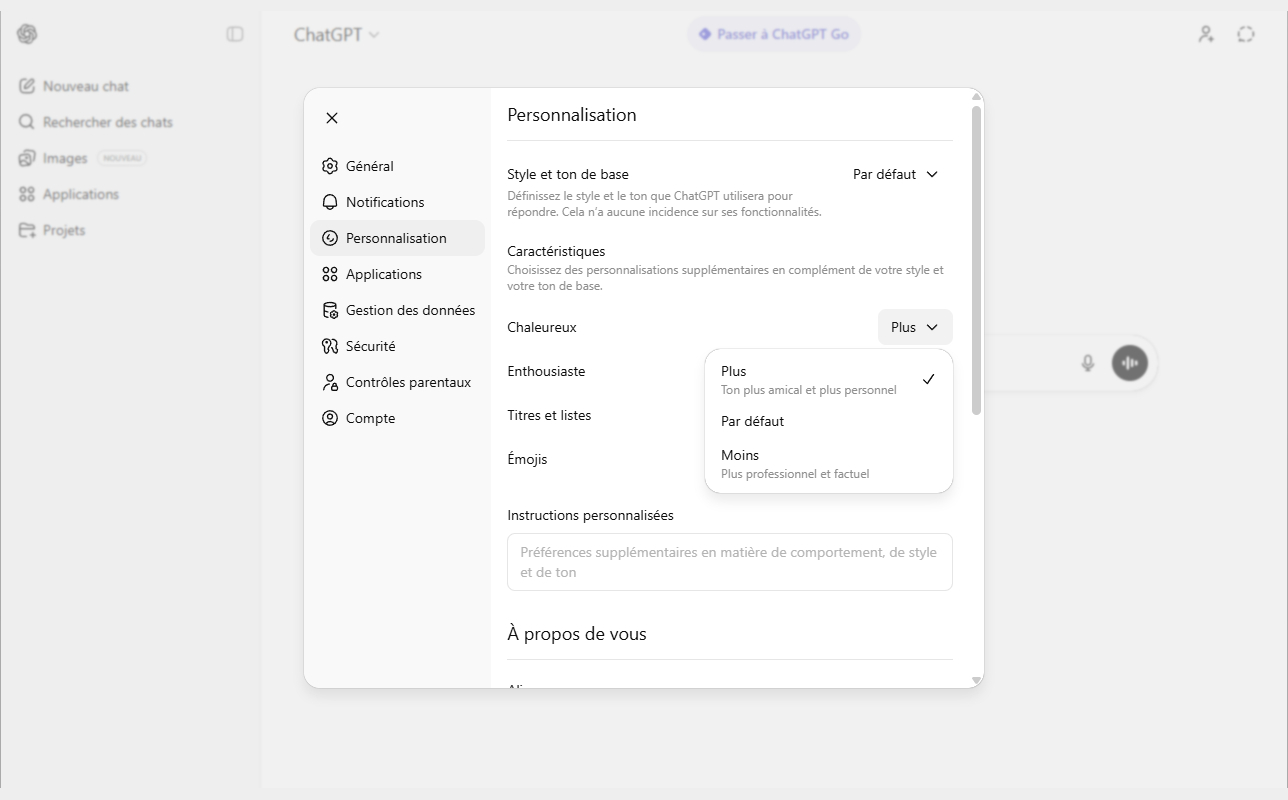Click the Notifications bell icon
Image resolution: width=1288 pixels, height=800 pixels.
[330, 202]
